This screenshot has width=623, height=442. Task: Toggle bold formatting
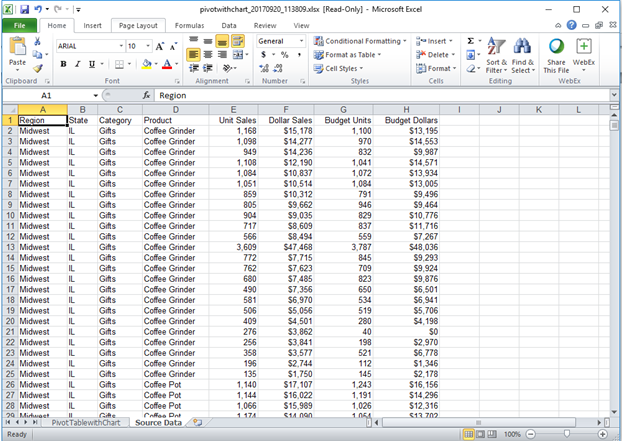click(63, 64)
